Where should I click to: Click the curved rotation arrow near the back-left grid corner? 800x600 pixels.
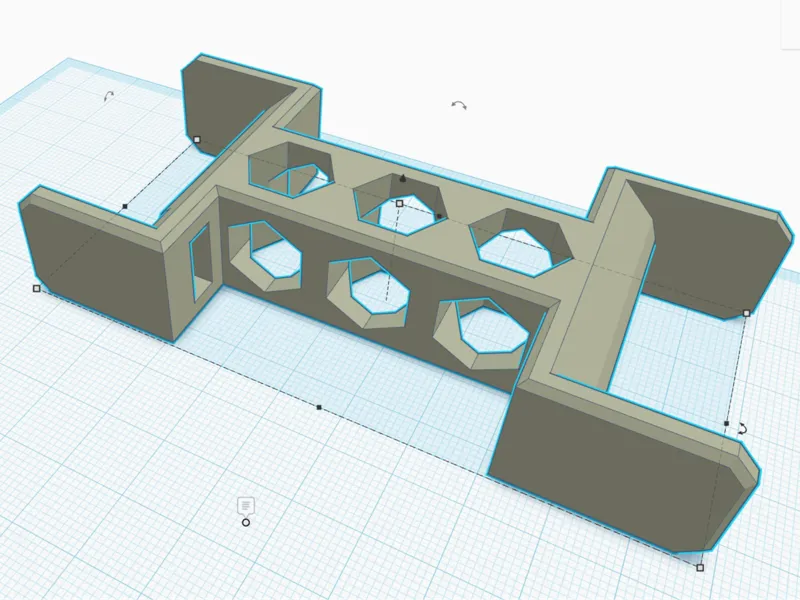coord(109,95)
